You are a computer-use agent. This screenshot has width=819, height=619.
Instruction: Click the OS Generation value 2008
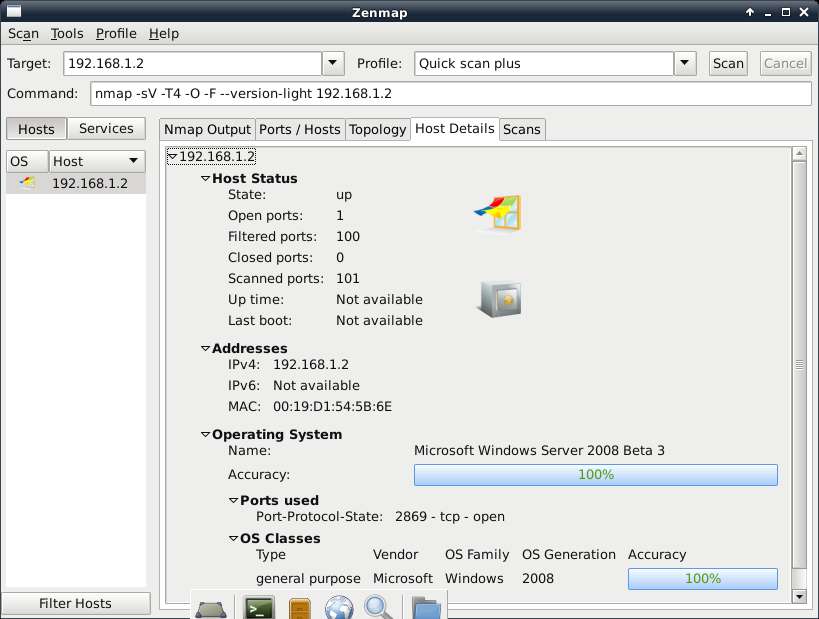537,578
